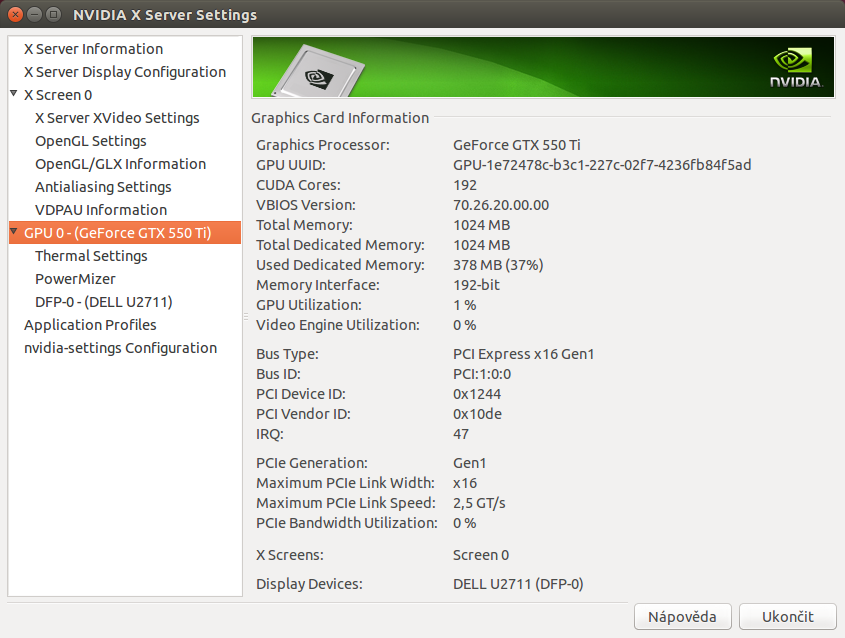
Task: Click the 'Total Dedicated Memory:' label
Action: (340, 245)
